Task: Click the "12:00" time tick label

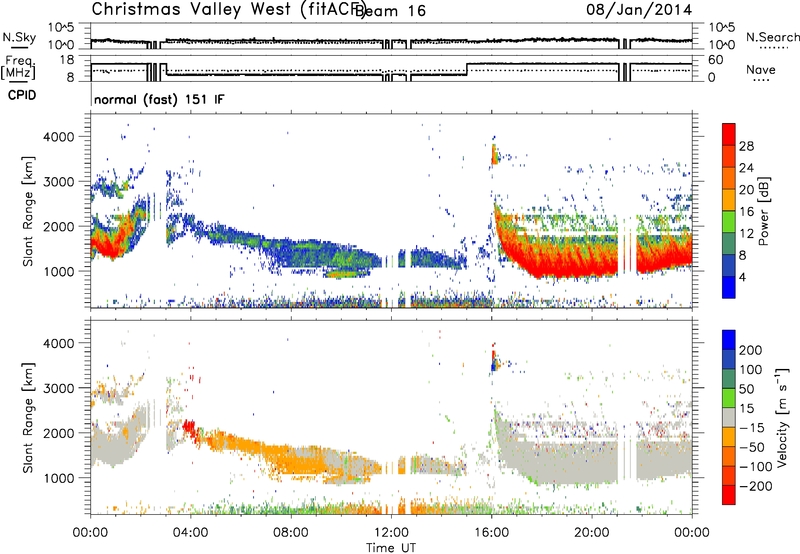Action: pyautogui.click(x=391, y=533)
